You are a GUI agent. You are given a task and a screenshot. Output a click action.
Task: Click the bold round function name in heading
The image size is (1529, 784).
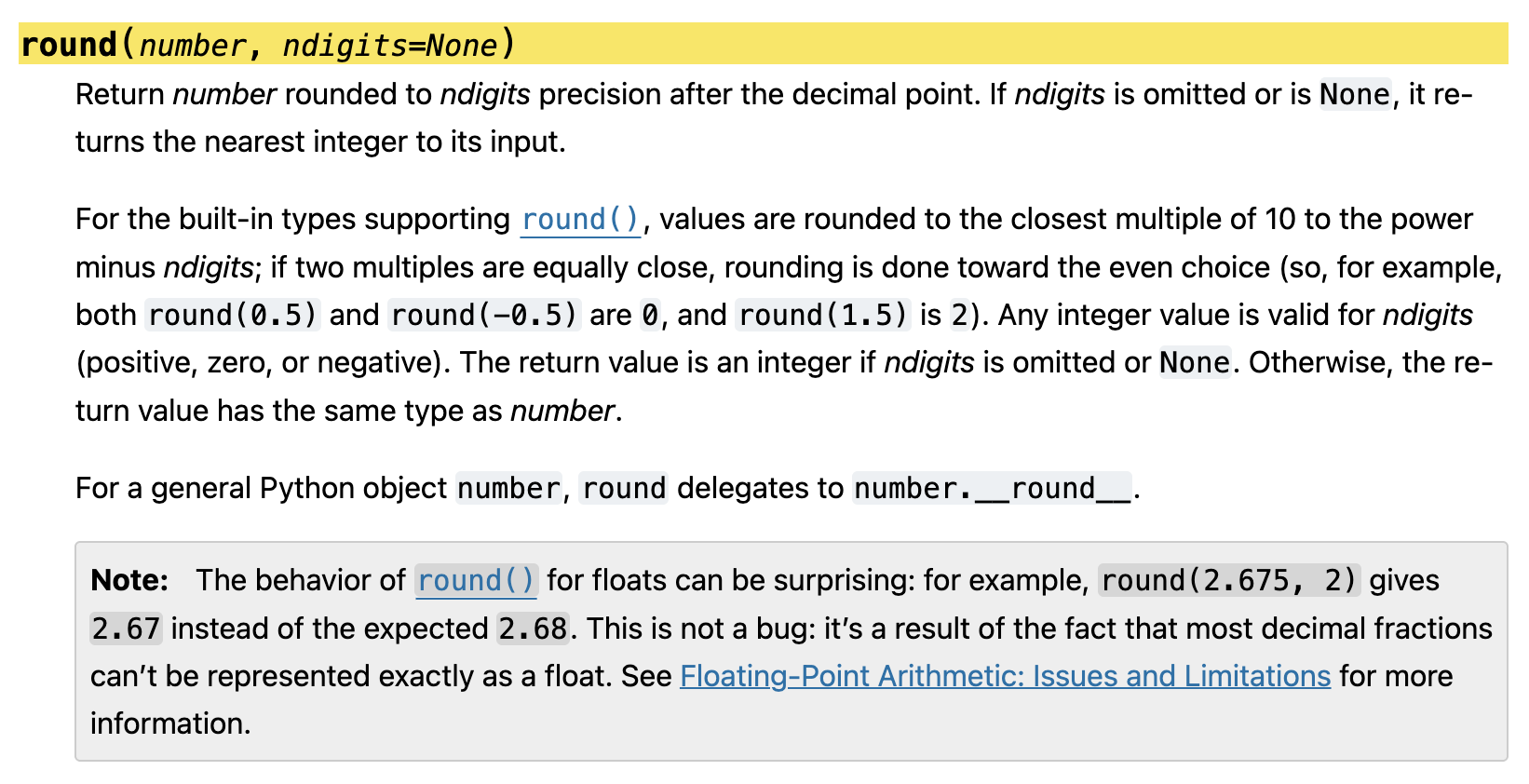pyautogui.click(x=69, y=45)
